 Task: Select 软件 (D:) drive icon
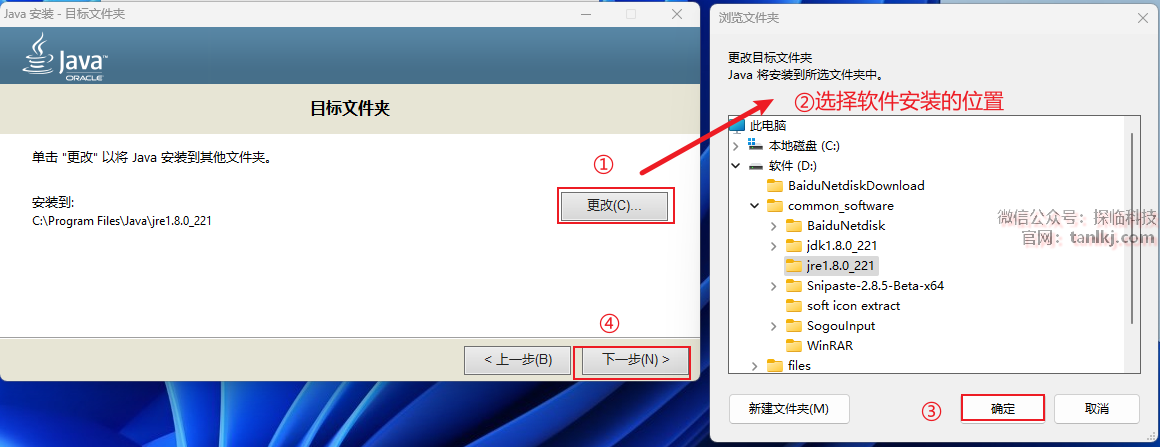click(x=755, y=166)
